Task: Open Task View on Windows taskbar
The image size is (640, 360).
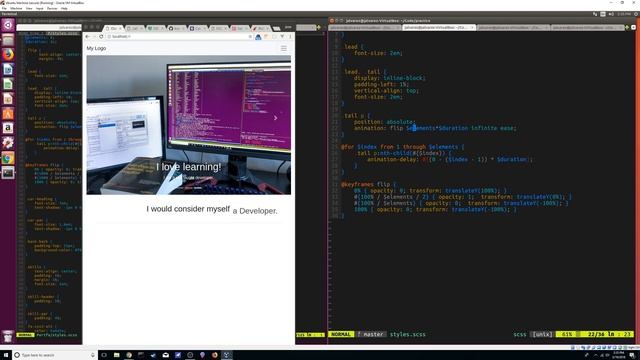Action: tap(104, 355)
